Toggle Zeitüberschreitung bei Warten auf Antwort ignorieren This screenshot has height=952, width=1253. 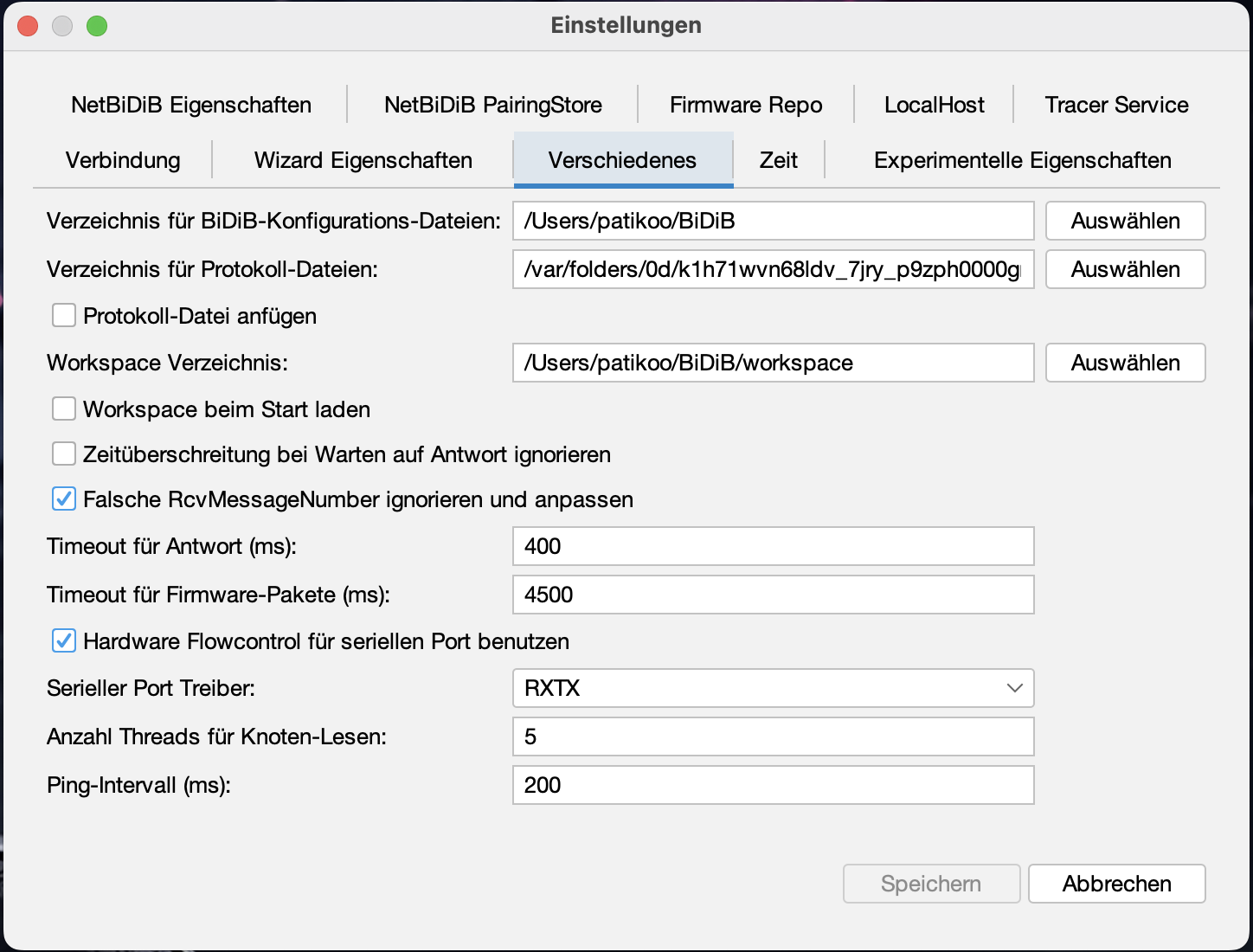pyautogui.click(x=64, y=453)
